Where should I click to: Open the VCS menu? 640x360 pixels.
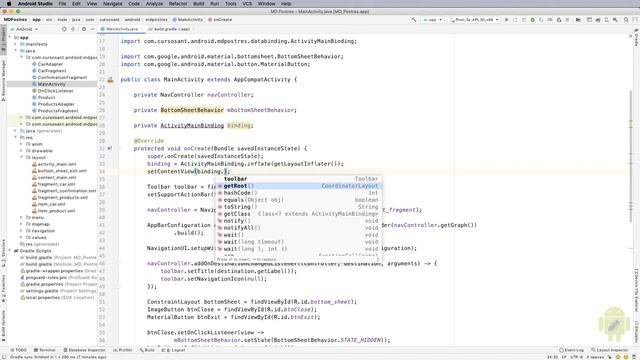(x=247, y=3)
